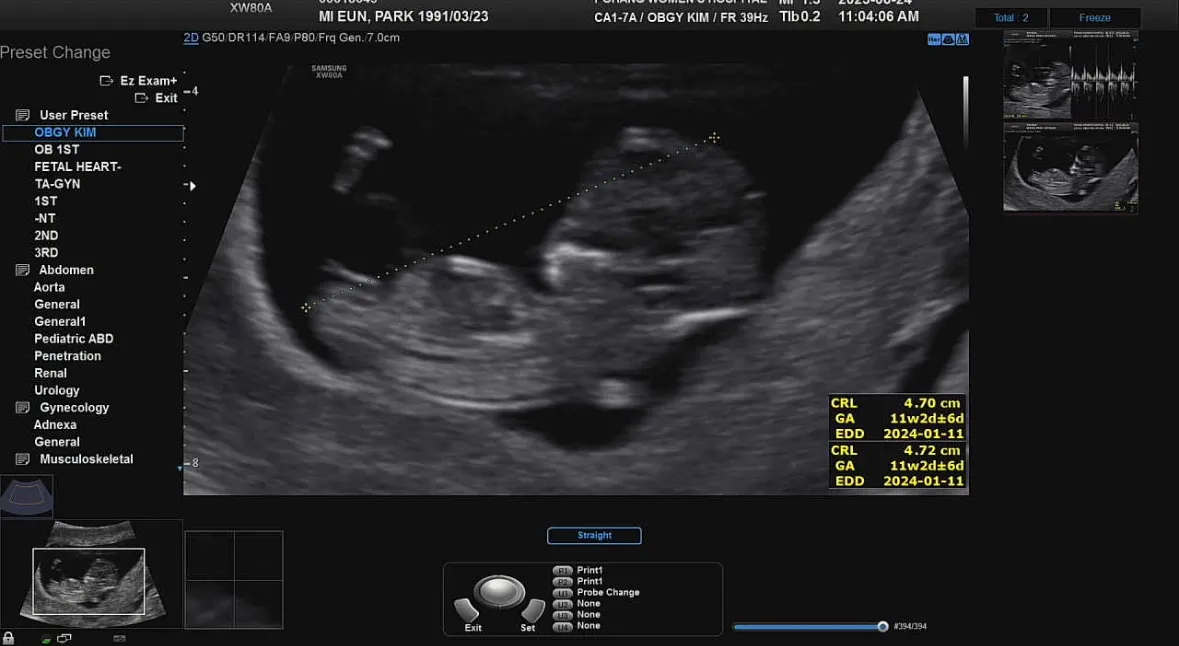Select the Adnexa preset

coord(55,425)
